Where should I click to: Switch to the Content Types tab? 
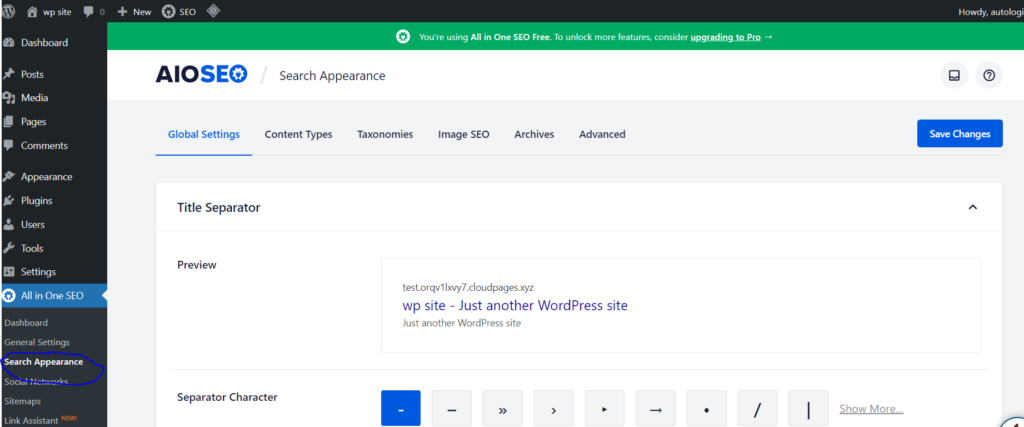click(298, 134)
